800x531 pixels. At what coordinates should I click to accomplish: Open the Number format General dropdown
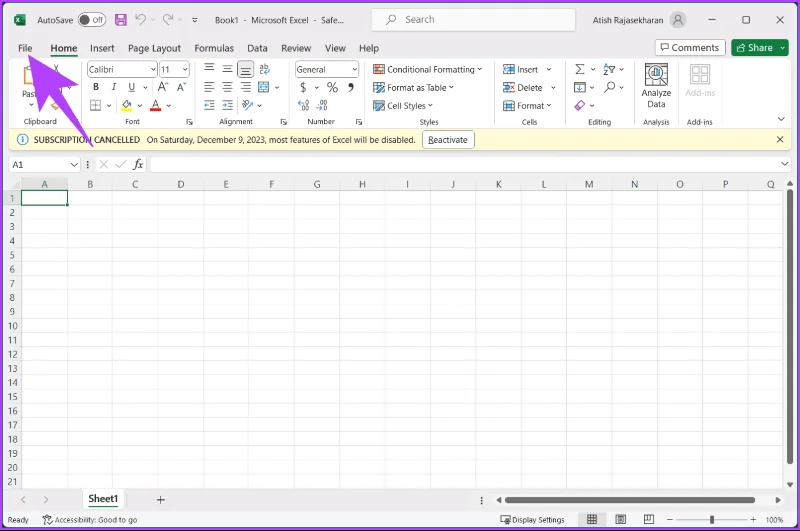354,69
